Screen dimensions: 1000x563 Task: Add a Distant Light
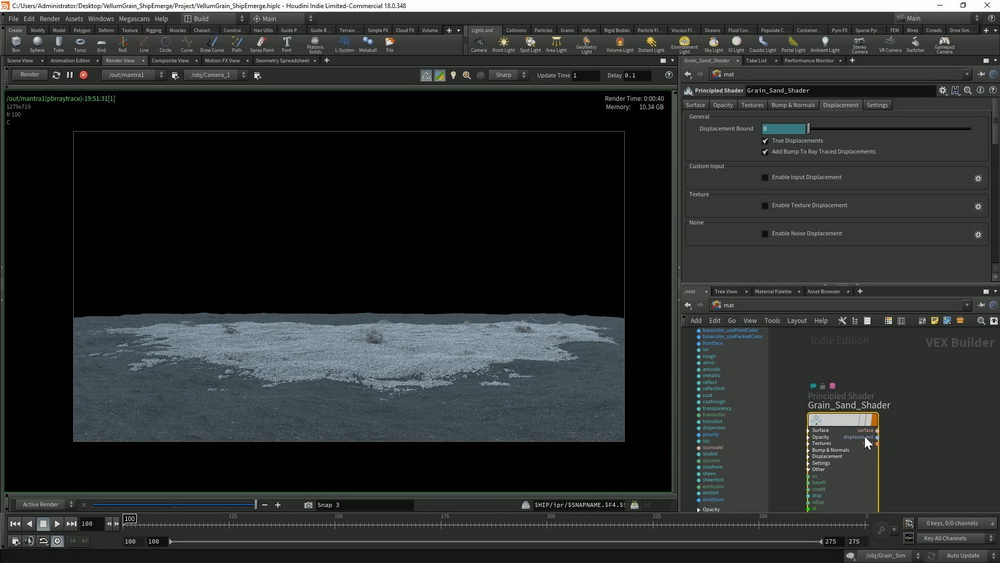coord(651,44)
